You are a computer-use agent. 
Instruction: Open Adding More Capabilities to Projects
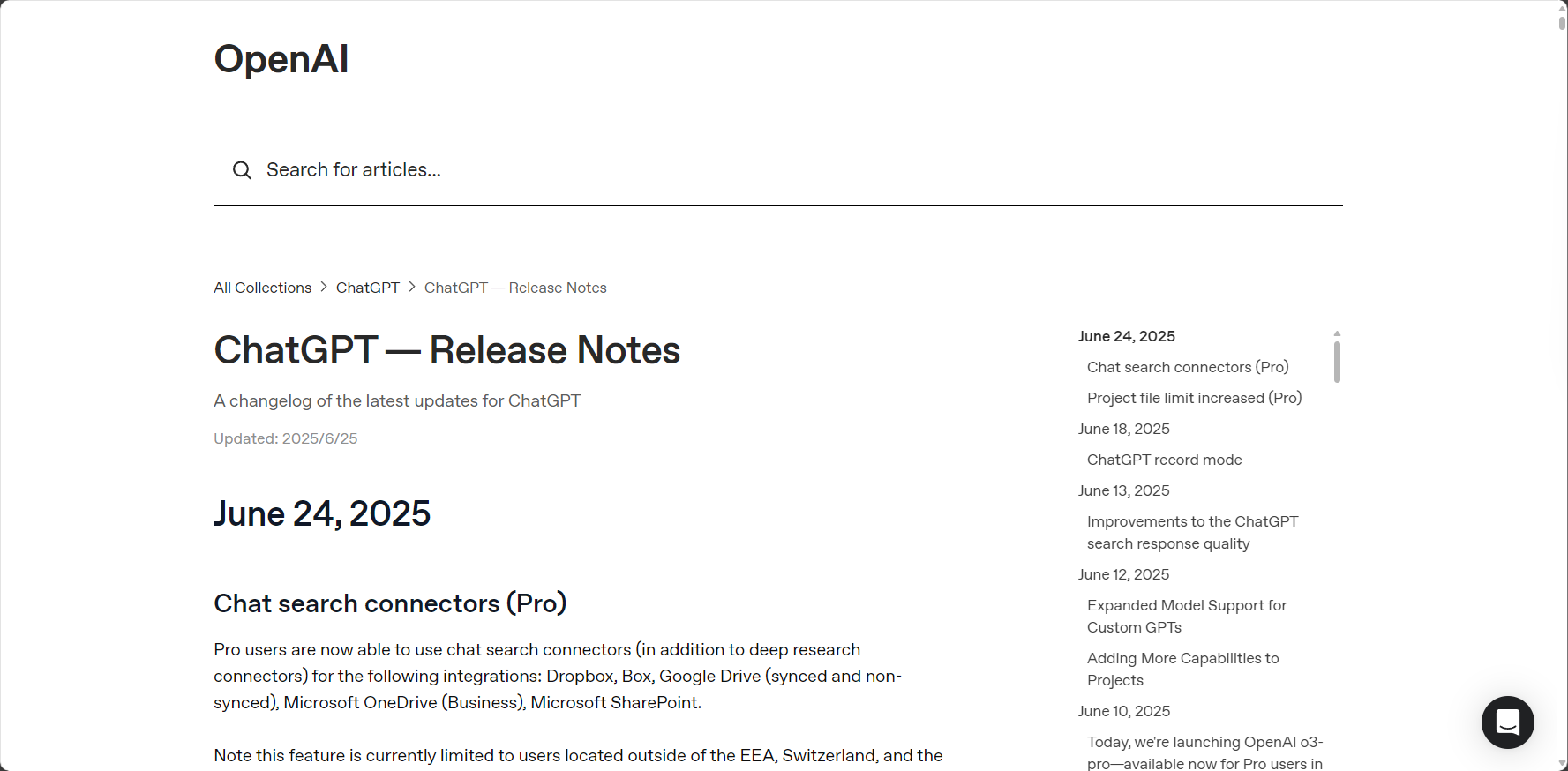(1183, 670)
